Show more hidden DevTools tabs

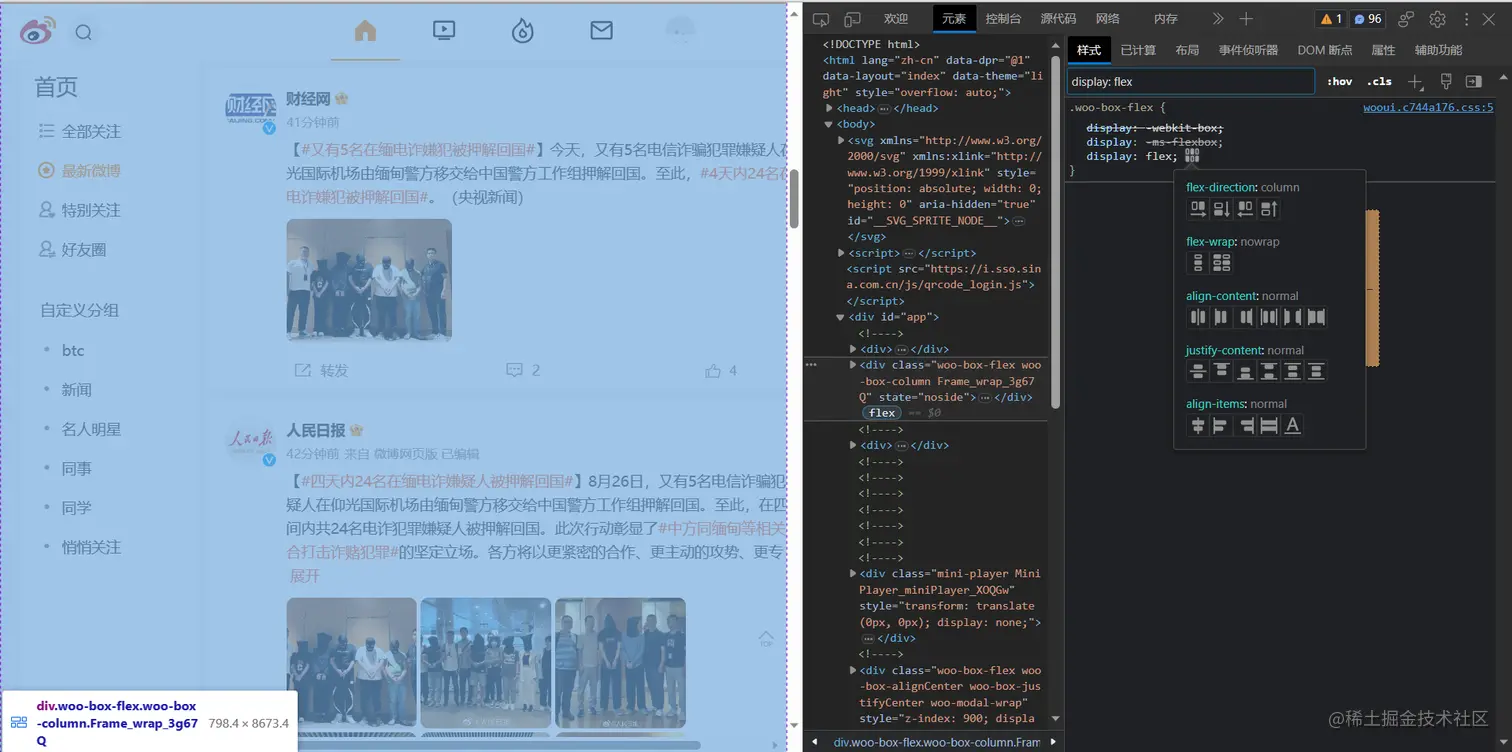tap(1217, 19)
